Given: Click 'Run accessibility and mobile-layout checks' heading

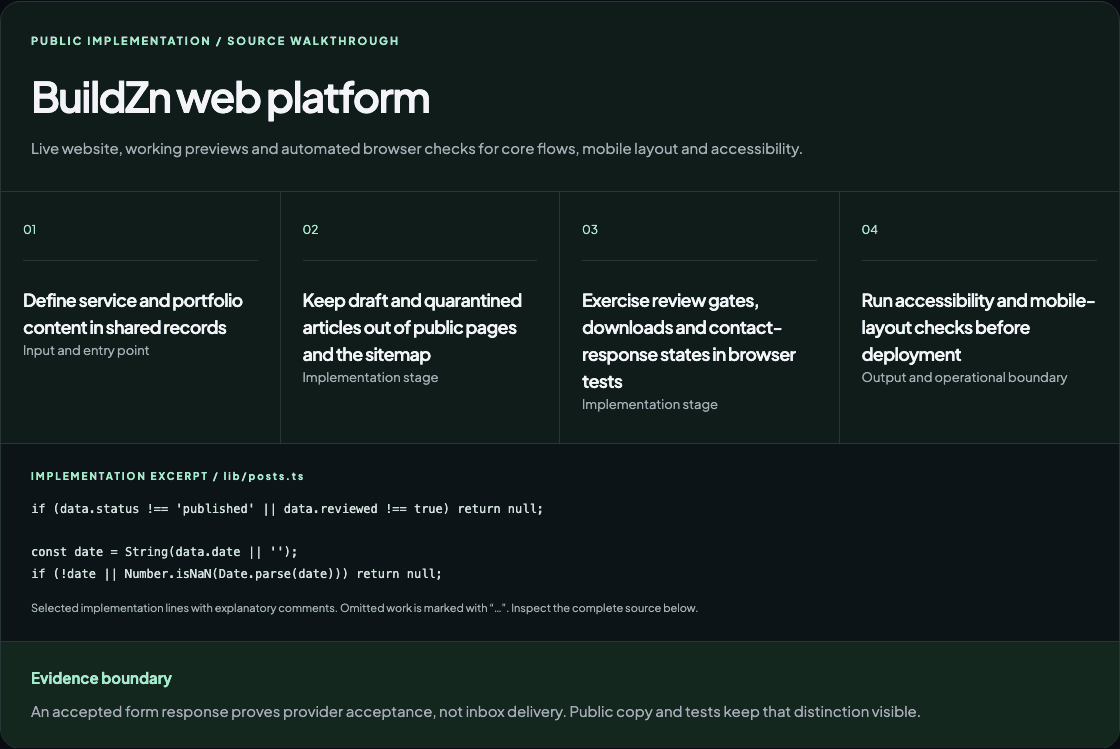Looking at the screenshot, I should [978, 327].
